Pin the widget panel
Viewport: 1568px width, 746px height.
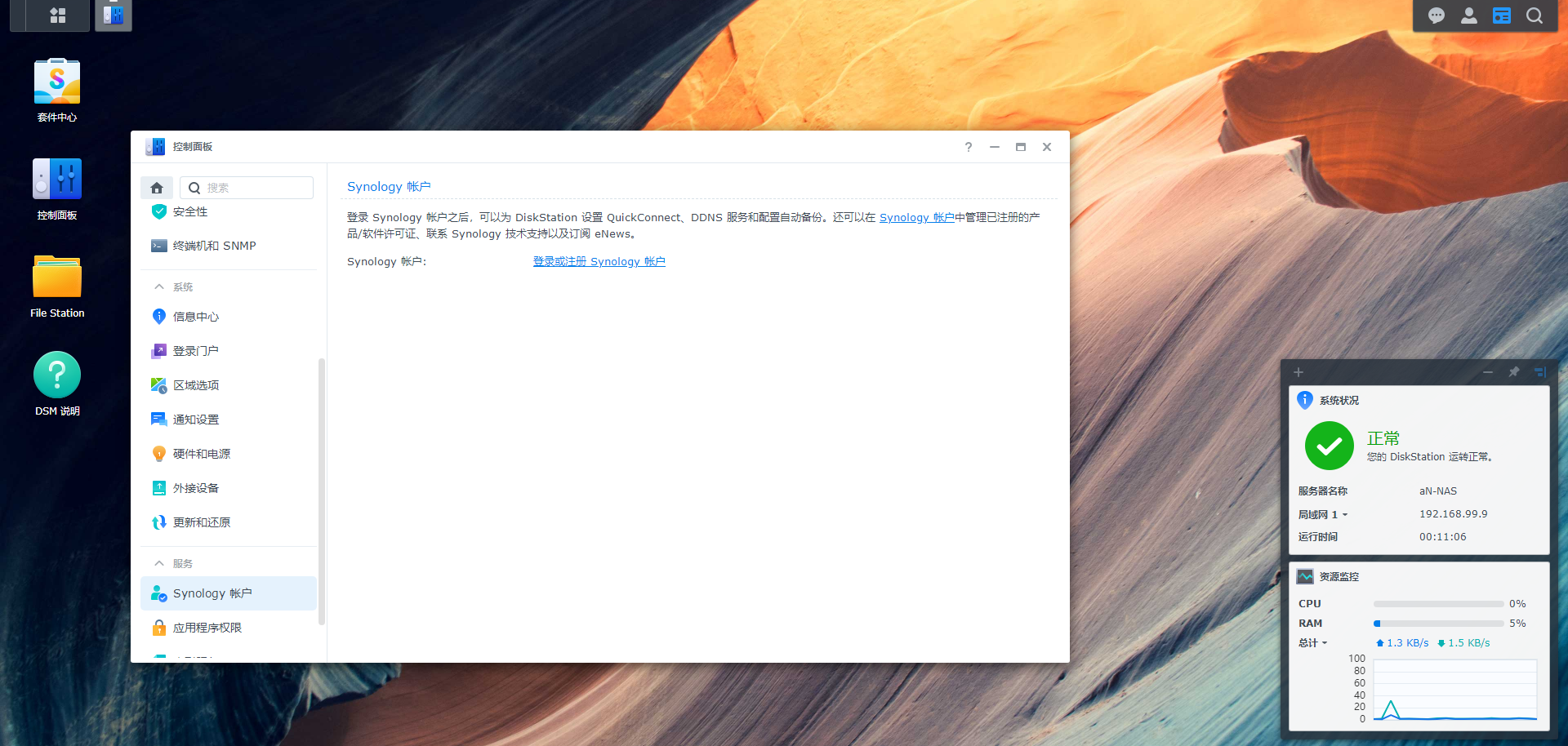click(1514, 372)
